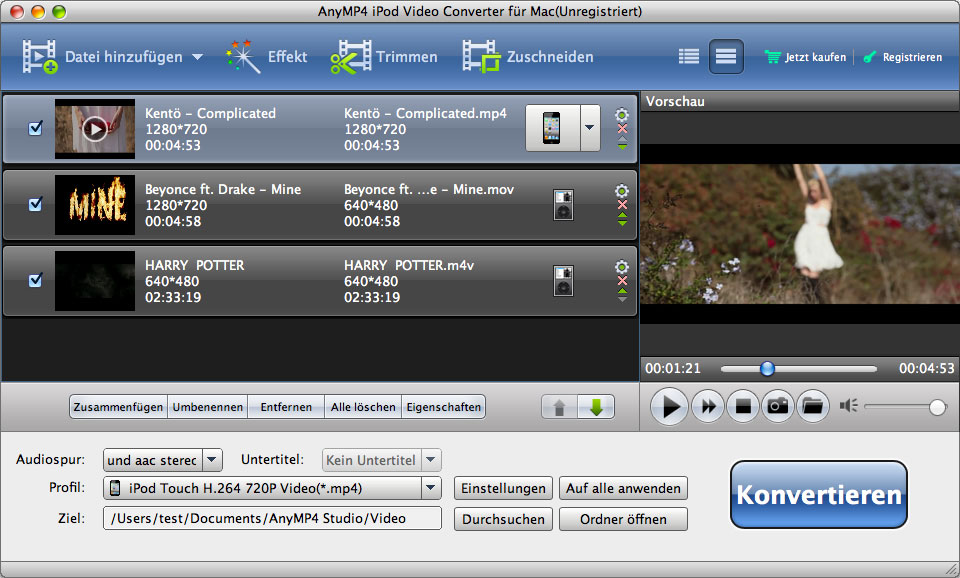Click Durchsuchen to choose destination
The width and height of the screenshot is (960, 578).
pyautogui.click(x=503, y=519)
